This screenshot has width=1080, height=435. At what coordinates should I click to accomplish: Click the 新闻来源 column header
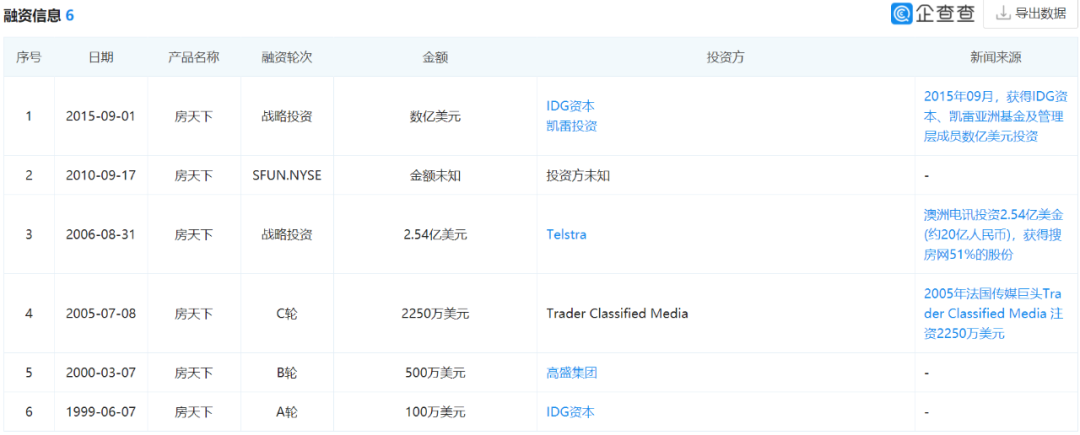click(x=996, y=58)
